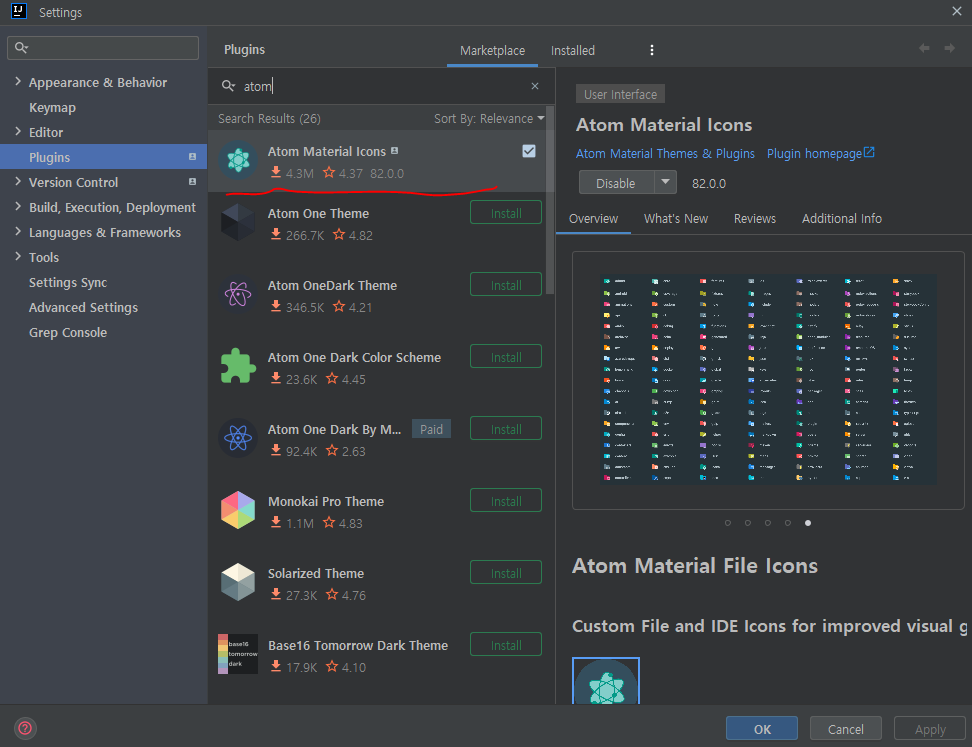Select the fifth screenshot carousel dot
This screenshot has width=972, height=747.
coord(808,523)
